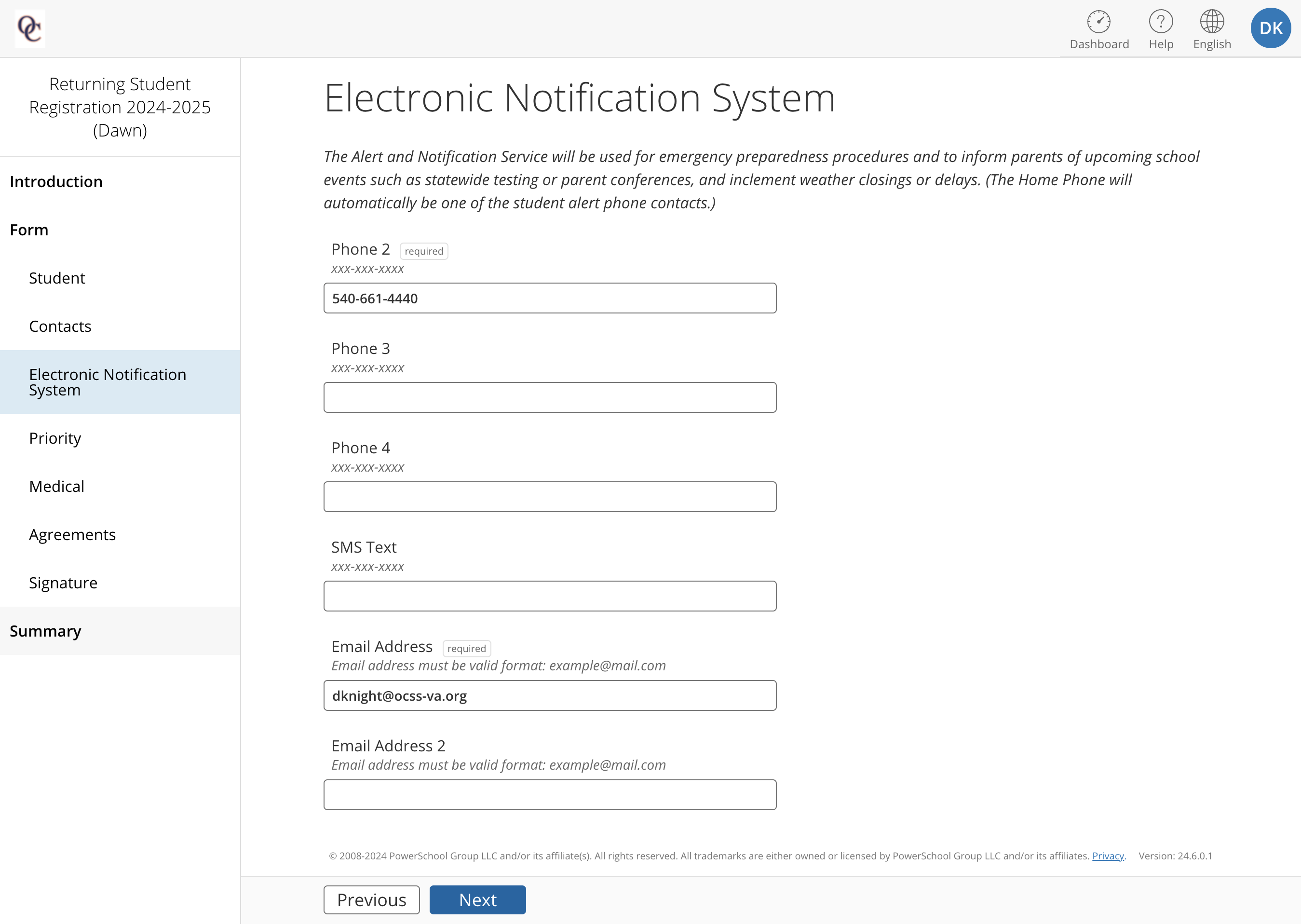
Task: Click the Version: 24.6.0.1 footer text
Action: click(1175, 856)
